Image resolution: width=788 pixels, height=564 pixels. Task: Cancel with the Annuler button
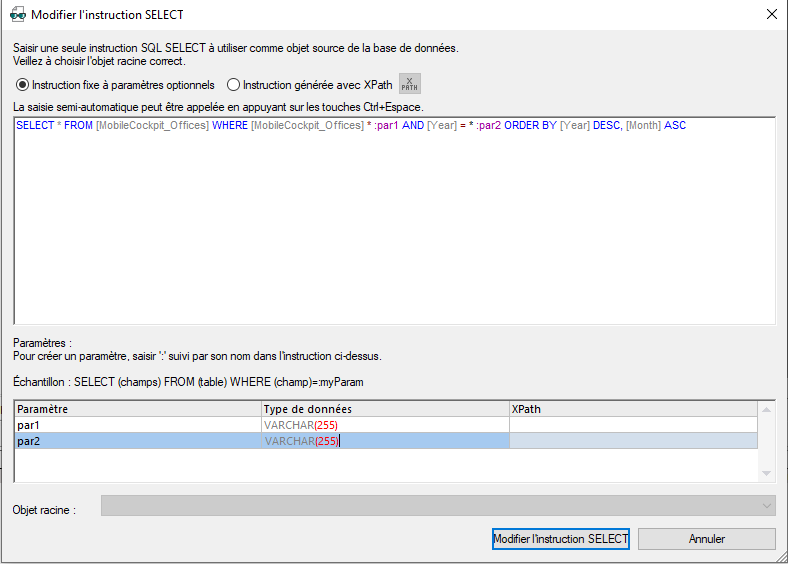pyautogui.click(x=706, y=539)
